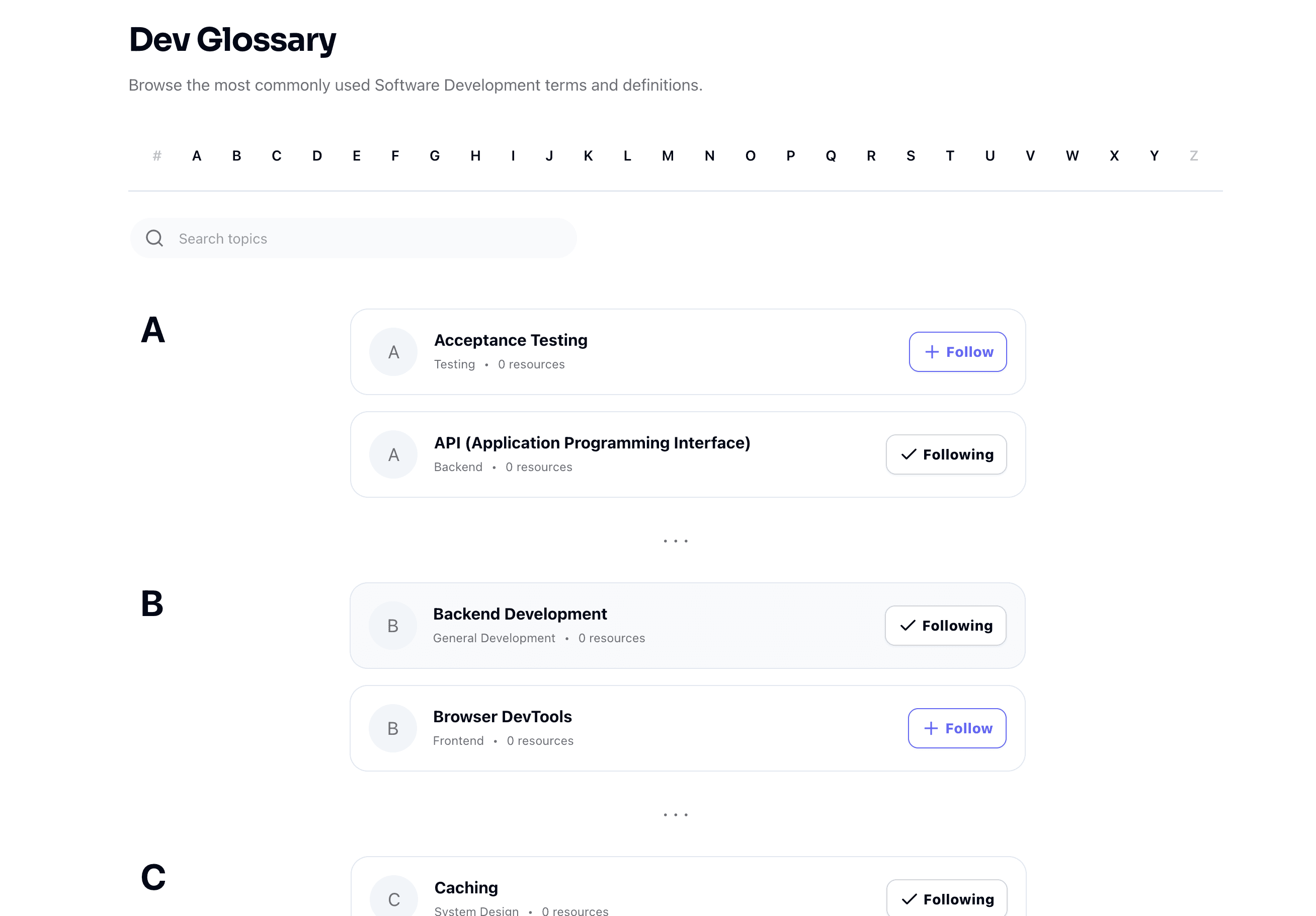Open the Acceptance Testing topic title

point(510,340)
